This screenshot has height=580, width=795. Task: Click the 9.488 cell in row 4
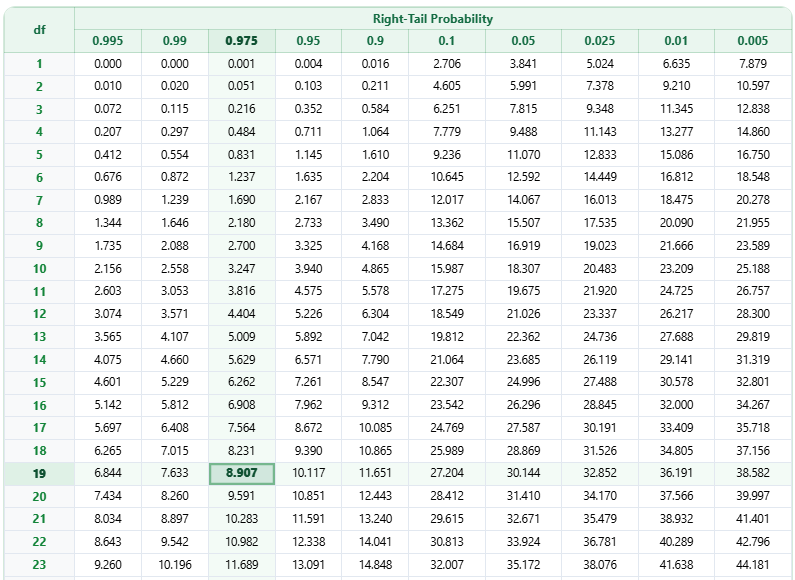[x=523, y=132]
